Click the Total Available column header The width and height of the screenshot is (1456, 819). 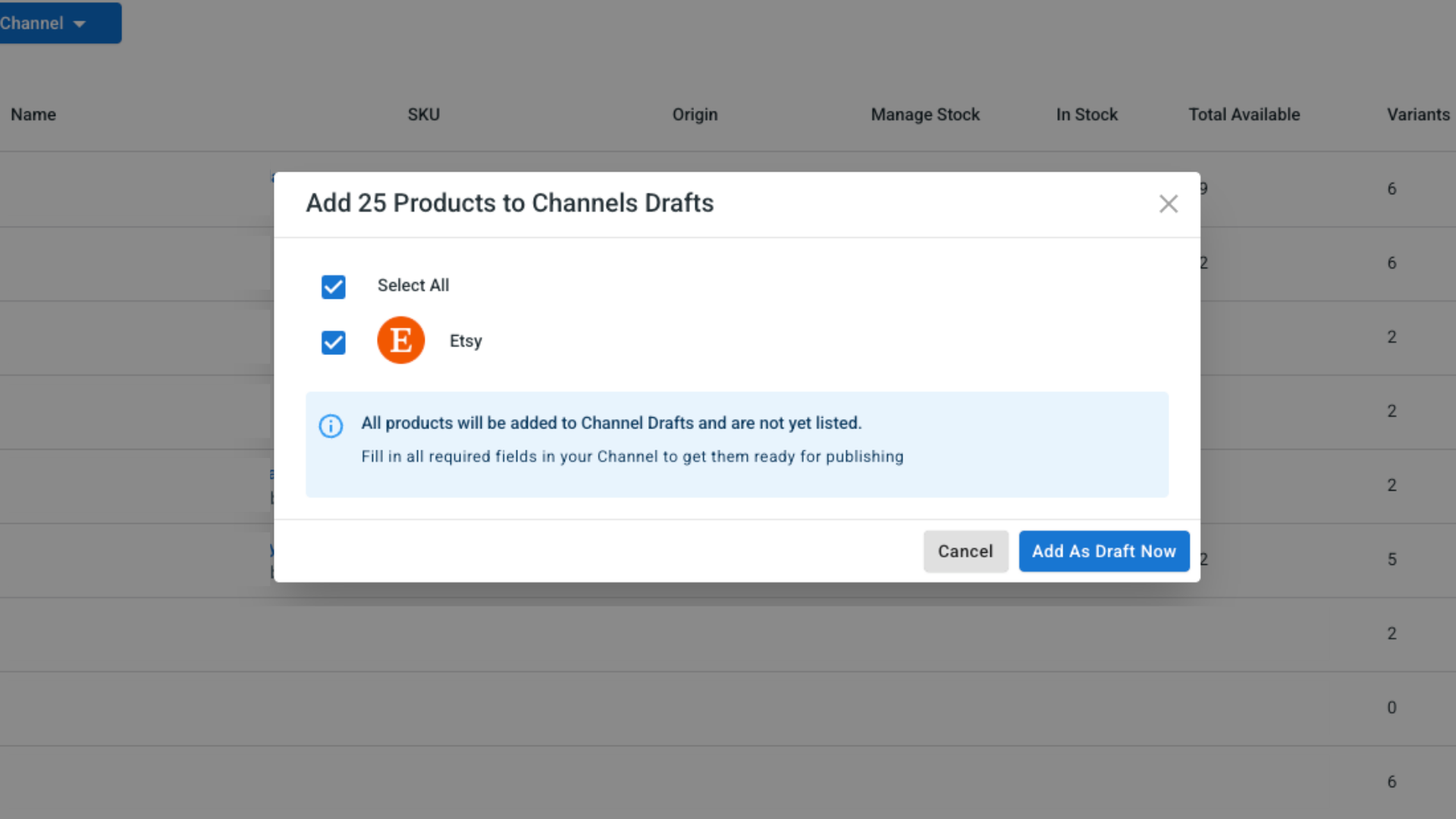(x=1244, y=115)
